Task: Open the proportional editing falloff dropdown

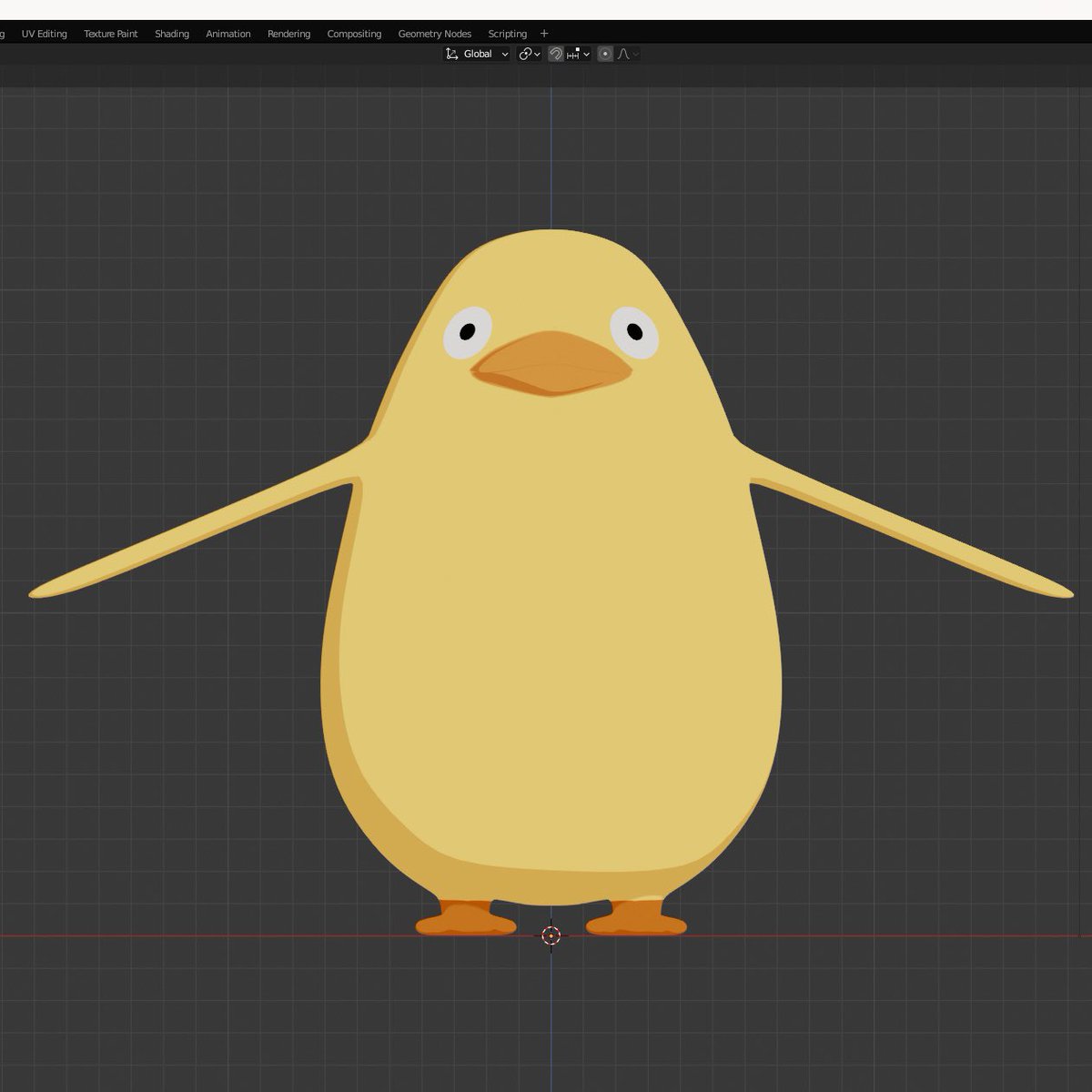Action: 636,54
